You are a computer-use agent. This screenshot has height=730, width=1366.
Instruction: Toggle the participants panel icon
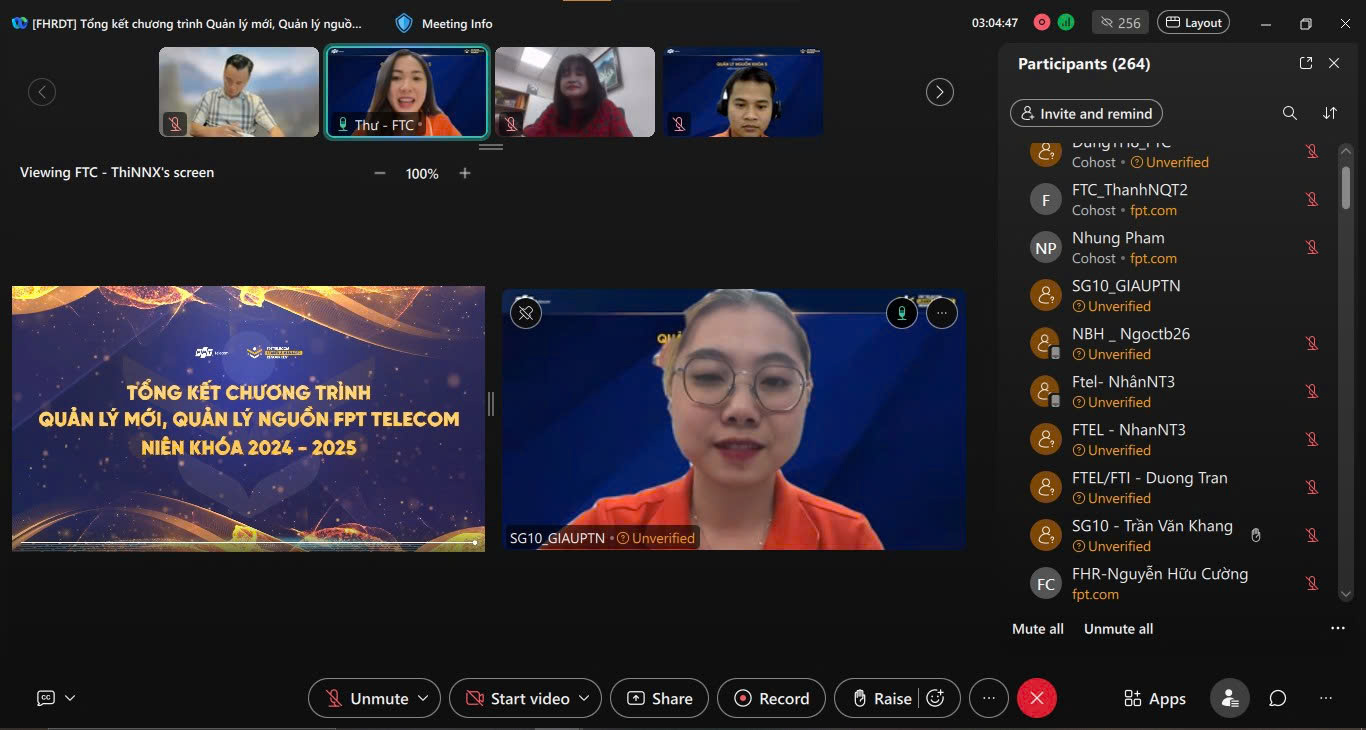pyautogui.click(x=1229, y=698)
